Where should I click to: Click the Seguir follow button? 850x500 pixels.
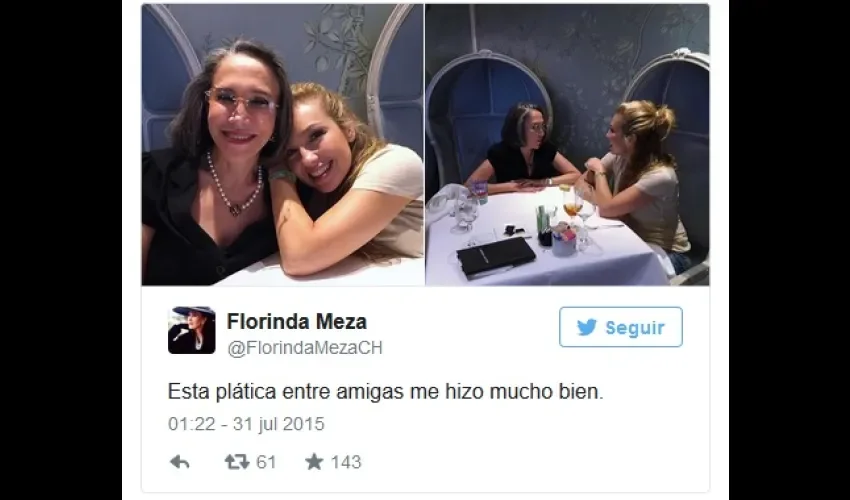(x=621, y=327)
